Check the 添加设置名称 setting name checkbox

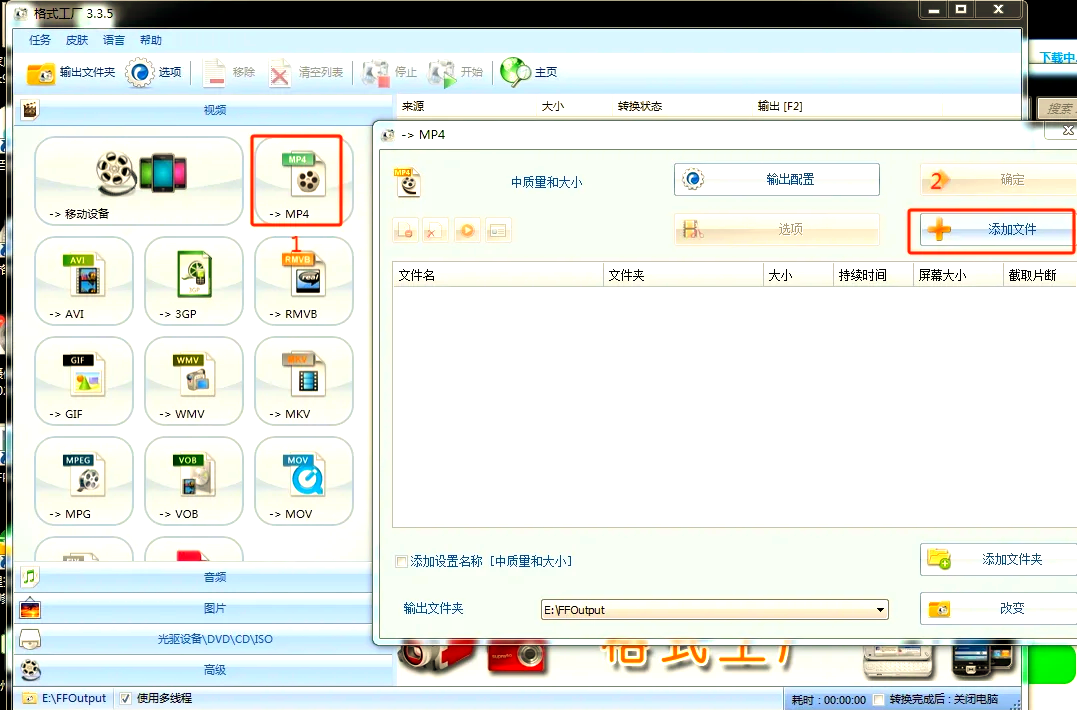[402, 562]
